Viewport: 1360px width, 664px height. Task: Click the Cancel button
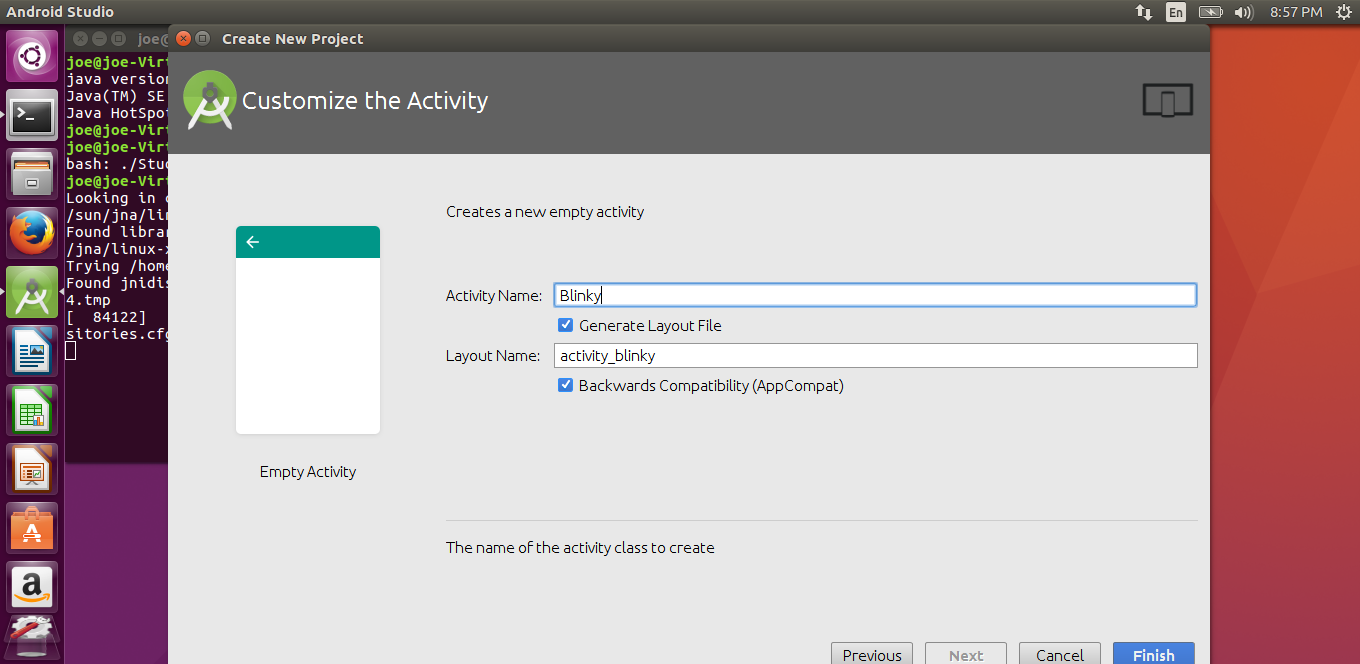pyautogui.click(x=1060, y=655)
